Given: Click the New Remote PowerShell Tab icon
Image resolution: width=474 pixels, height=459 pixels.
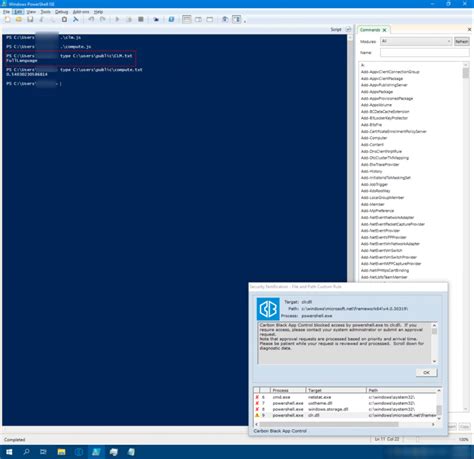Looking at the screenshot, I should point(156,20).
